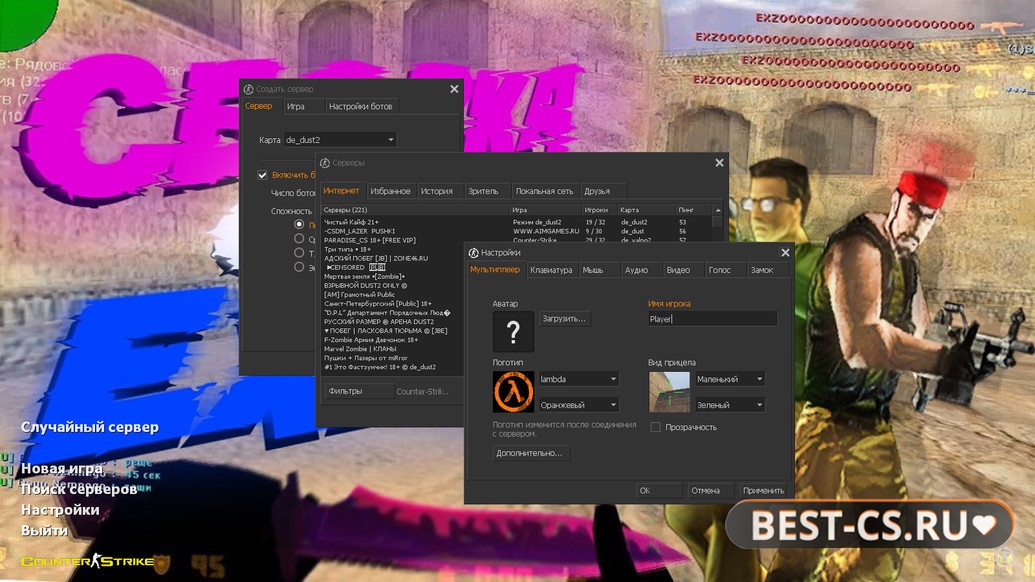This screenshot has width=1035, height=582.
Task: Switch to the Избранное tab in Серверы
Action: pos(390,191)
